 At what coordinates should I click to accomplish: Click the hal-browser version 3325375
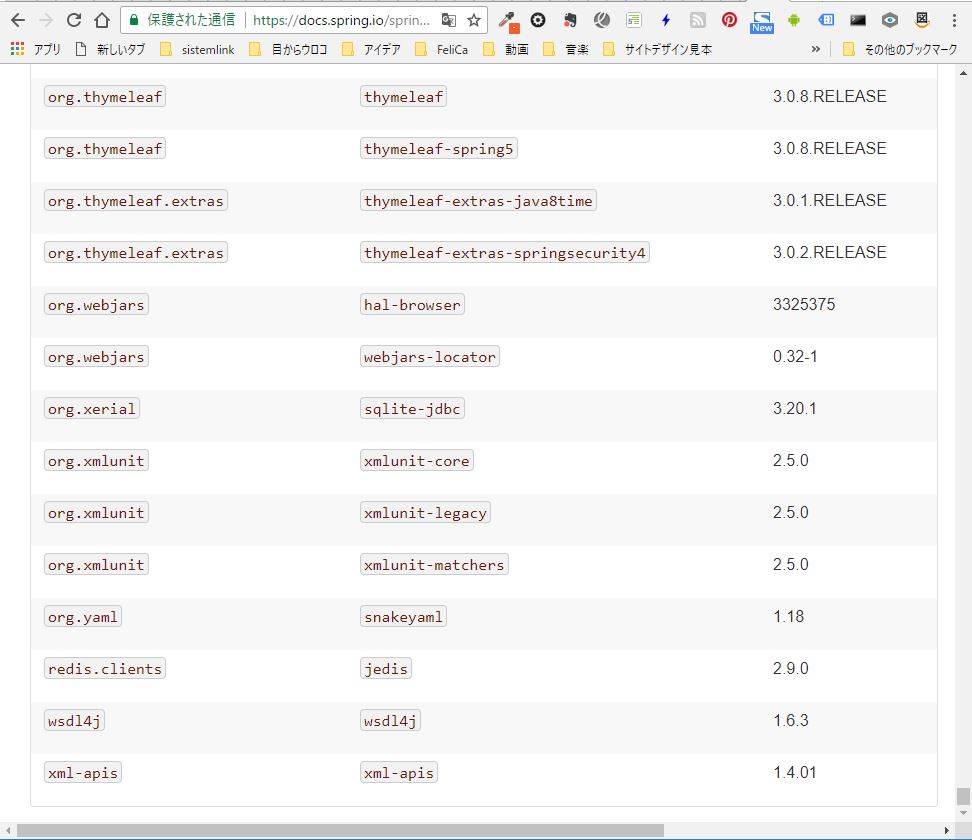804,304
